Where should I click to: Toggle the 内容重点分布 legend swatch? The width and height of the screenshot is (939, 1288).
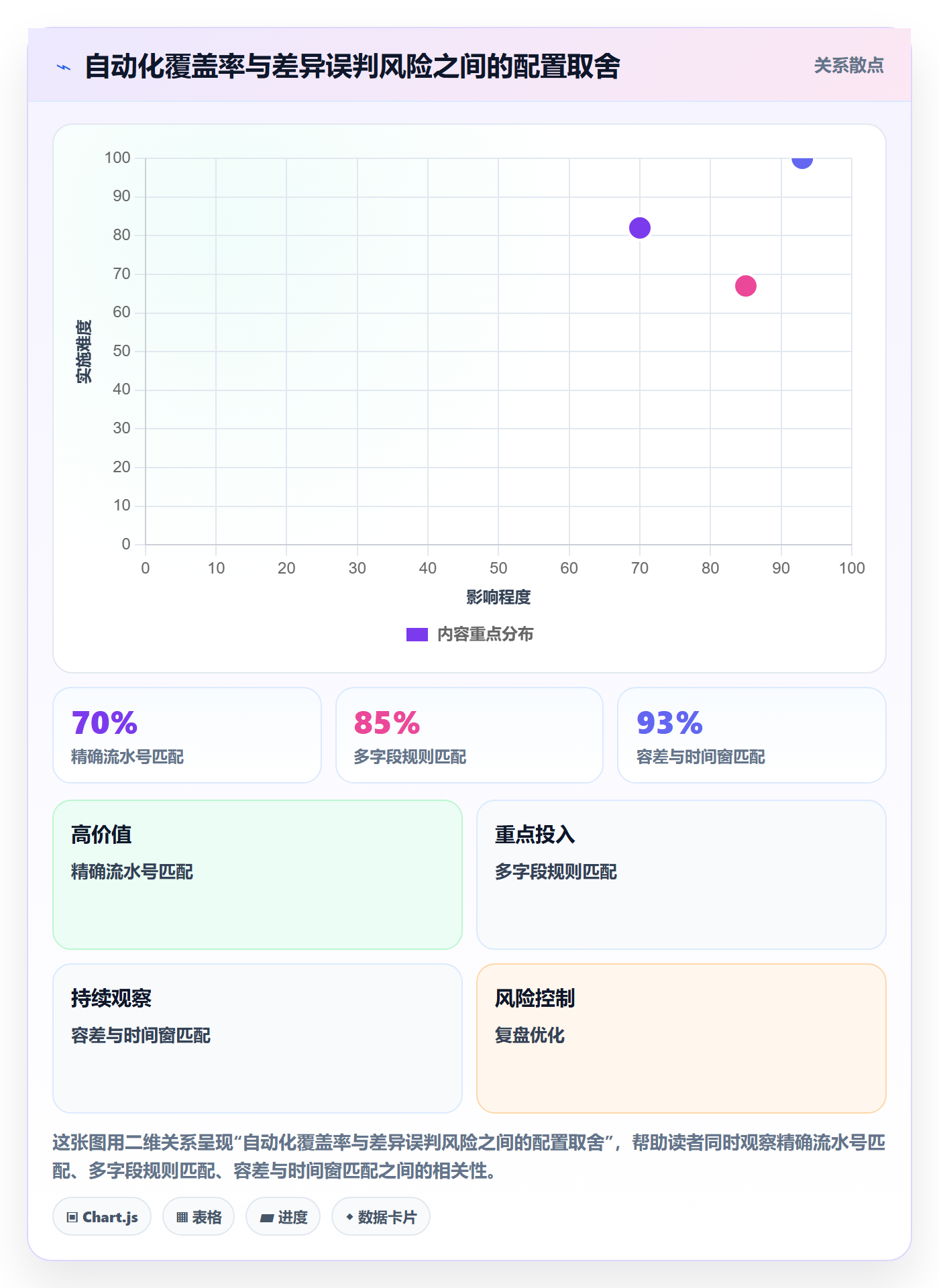pyautogui.click(x=417, y=635)
